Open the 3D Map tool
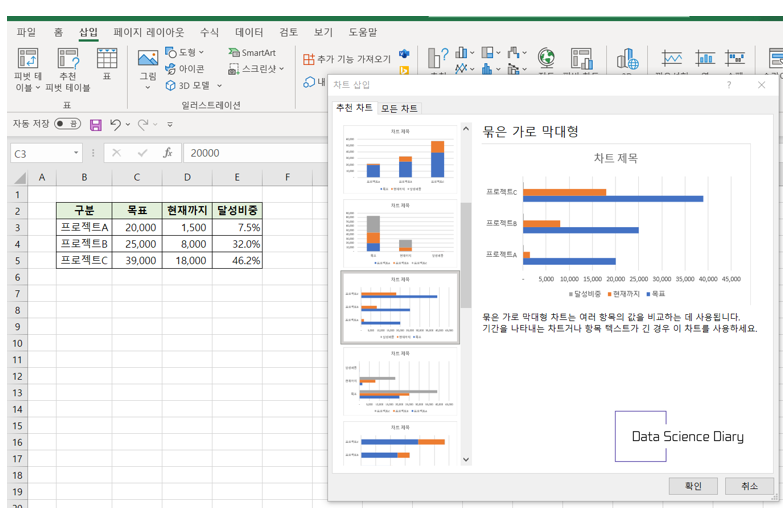 click(x=627, y=58)
